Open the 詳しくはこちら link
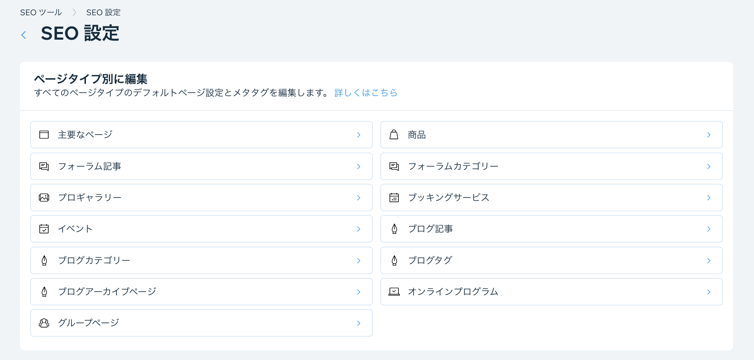Screen dimensions: 754x360 [x=366, y=93]
